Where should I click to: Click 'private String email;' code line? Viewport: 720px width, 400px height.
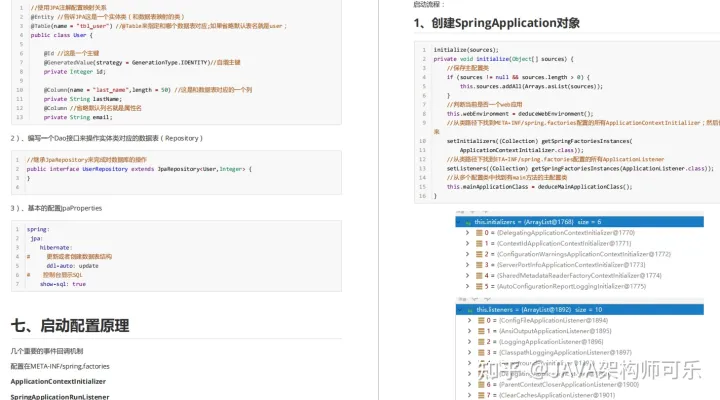coord(78,118)
